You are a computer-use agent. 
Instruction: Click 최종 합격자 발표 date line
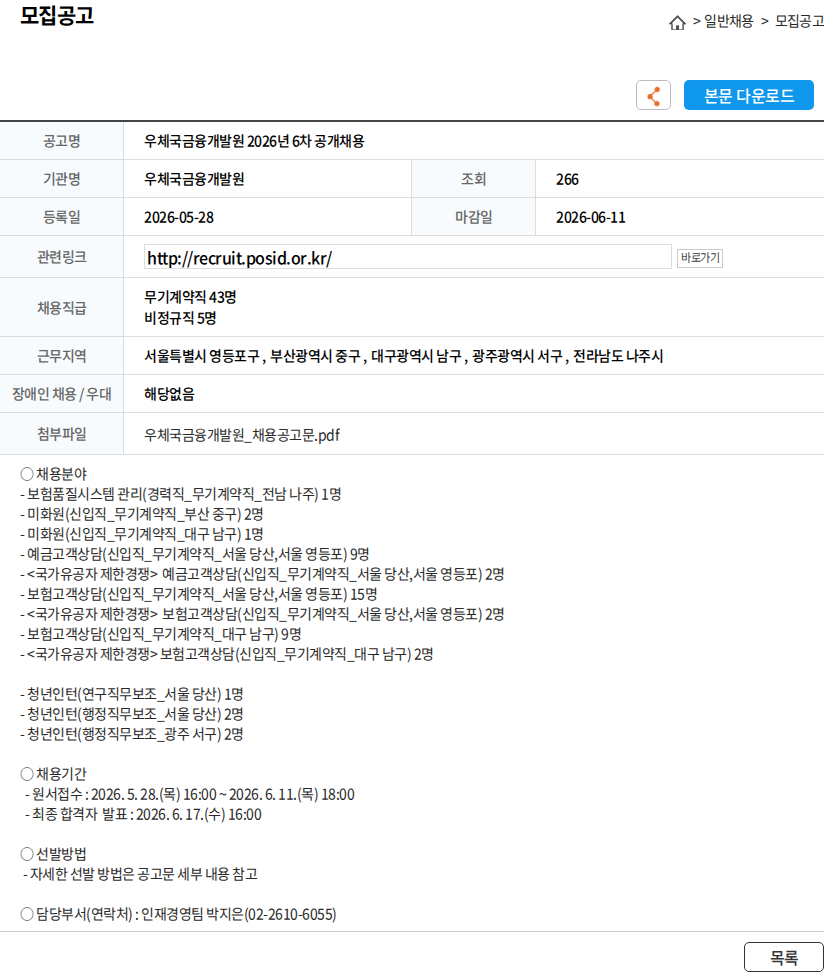pos(143,815)
